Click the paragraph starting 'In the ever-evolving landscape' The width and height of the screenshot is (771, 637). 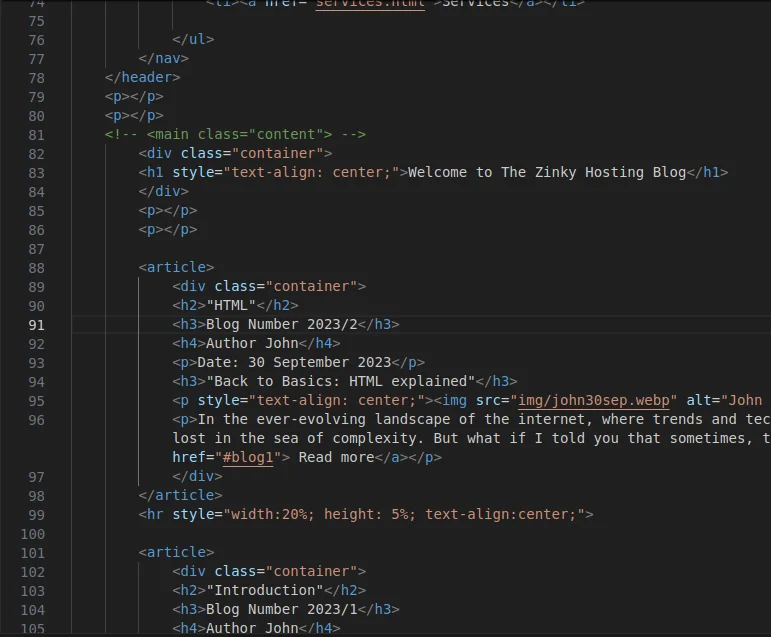(471, 438)
